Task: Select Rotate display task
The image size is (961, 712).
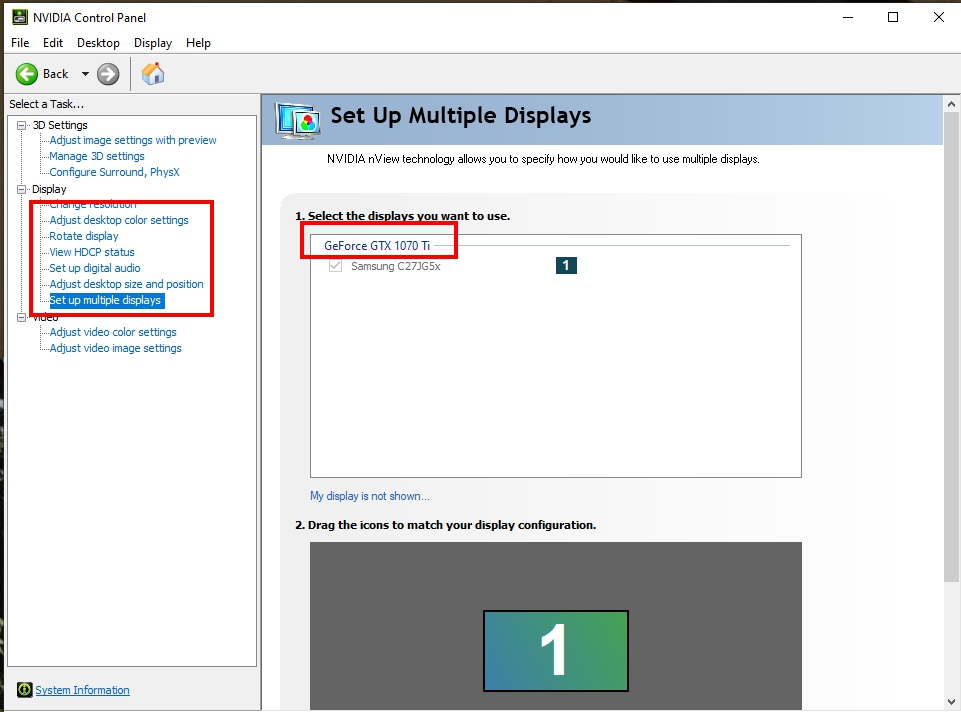Action: click(x=83, y=236)
